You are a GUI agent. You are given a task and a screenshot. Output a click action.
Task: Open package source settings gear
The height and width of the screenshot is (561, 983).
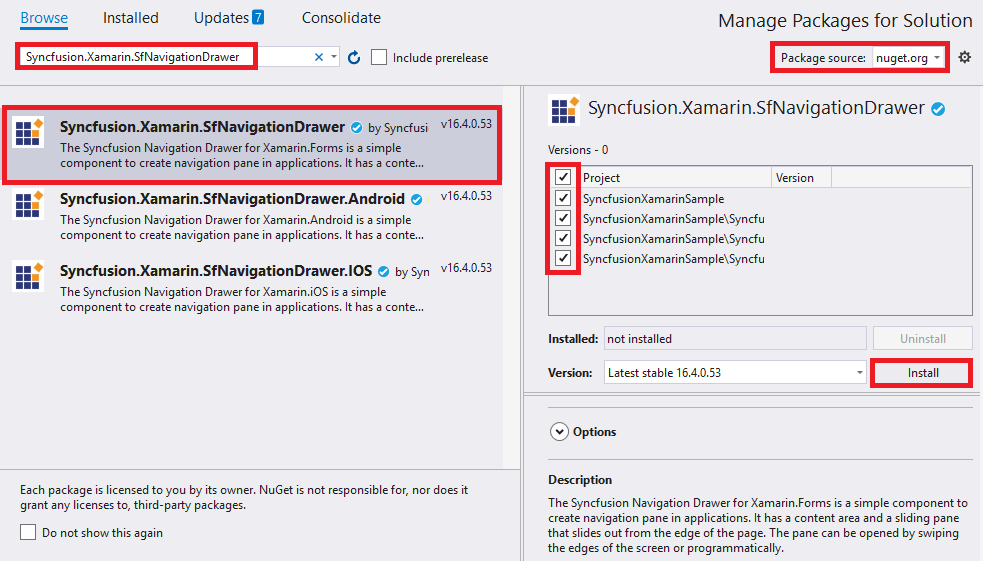point(964,58)
